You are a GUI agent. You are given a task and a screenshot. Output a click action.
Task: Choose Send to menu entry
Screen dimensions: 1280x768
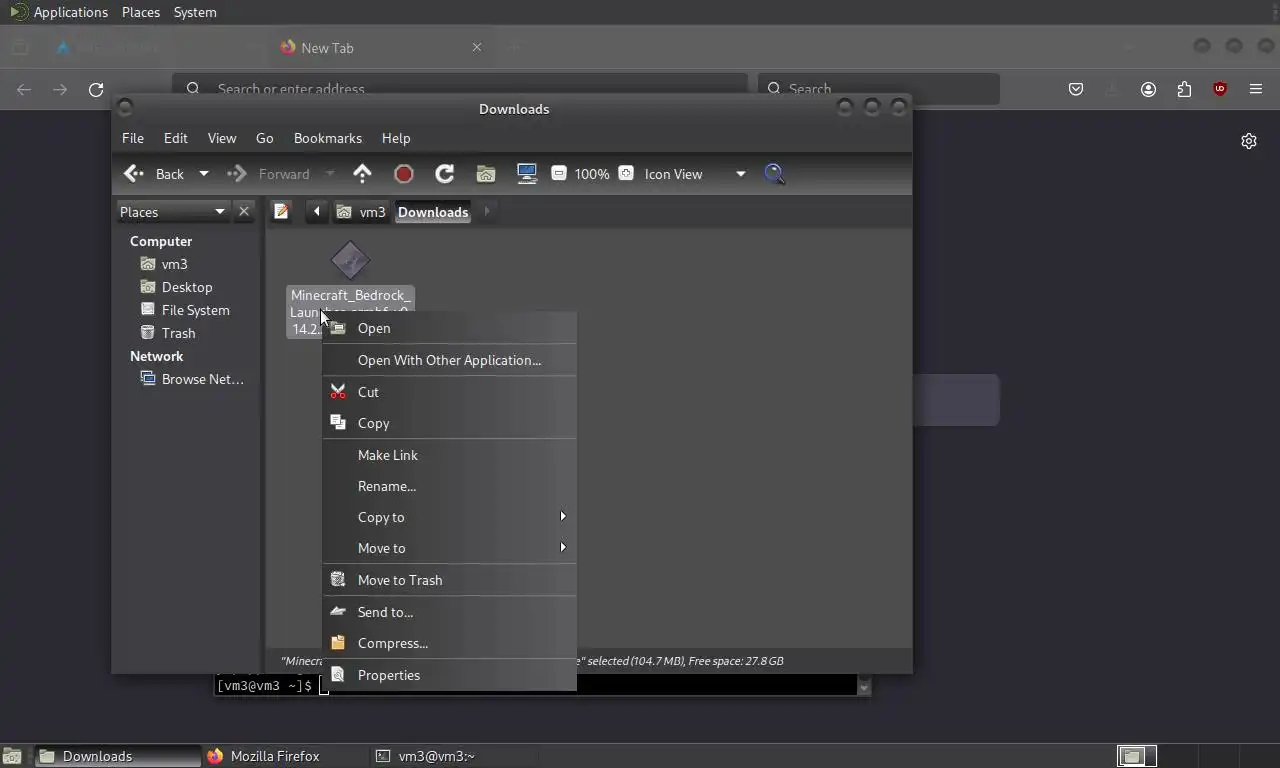(x=449, y=612)
